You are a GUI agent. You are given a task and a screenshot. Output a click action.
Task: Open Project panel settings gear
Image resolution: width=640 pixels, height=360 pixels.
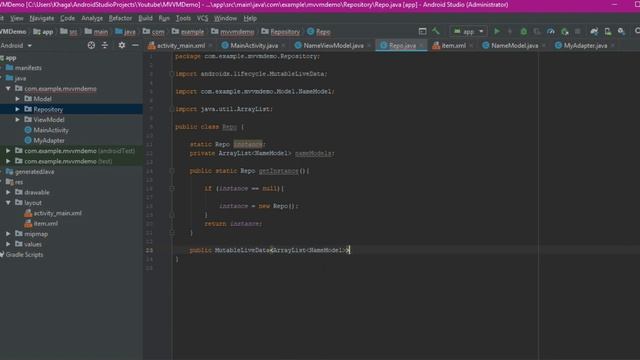[122, 45]
